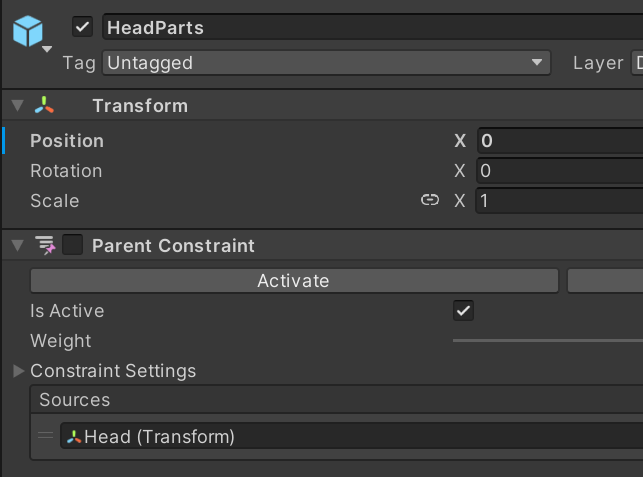Uncheck the Is Active checkbox
The width and height of the screenshot is (643, 477).
463,311
